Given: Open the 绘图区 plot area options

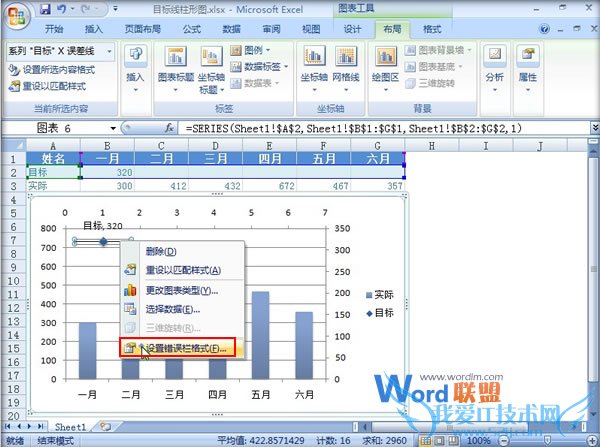Looking at the screenshot, I should click(x=385, y=69).
